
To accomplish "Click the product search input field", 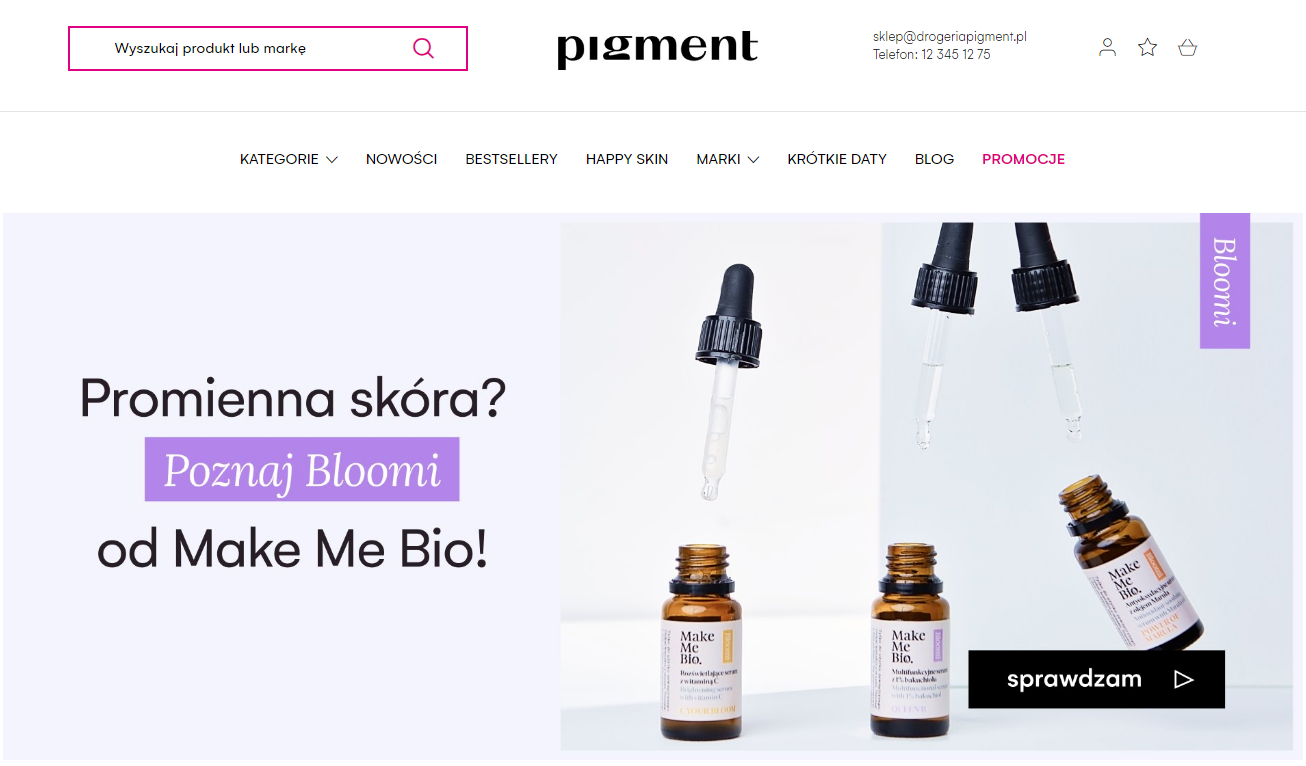I will click(x=268, y=48).
